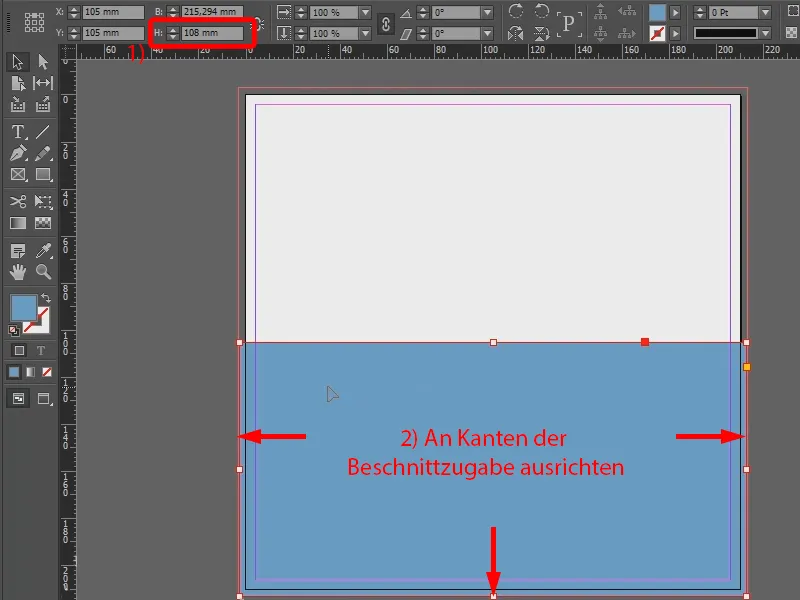
Task: Open the fill color dropdown in control bar
Action: [675, 13]
